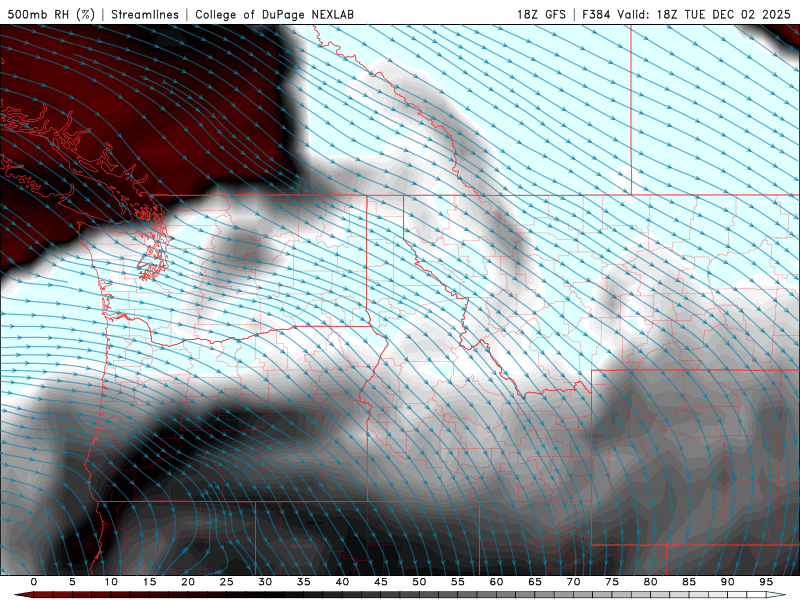
Task: Click the "65" colorbar label
Action: point(534,582)
